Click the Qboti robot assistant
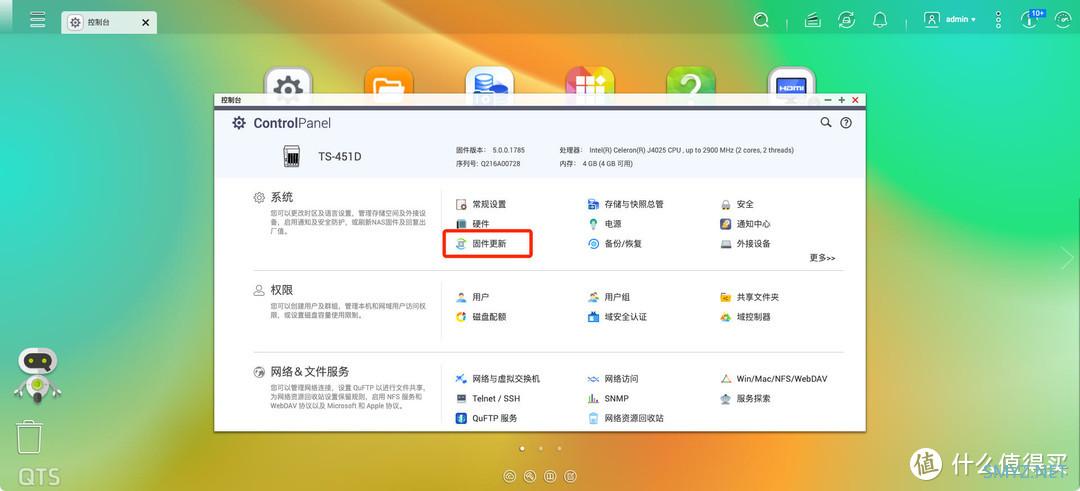This screenshot has width=1080, height=491. click(x=37, y=375)
